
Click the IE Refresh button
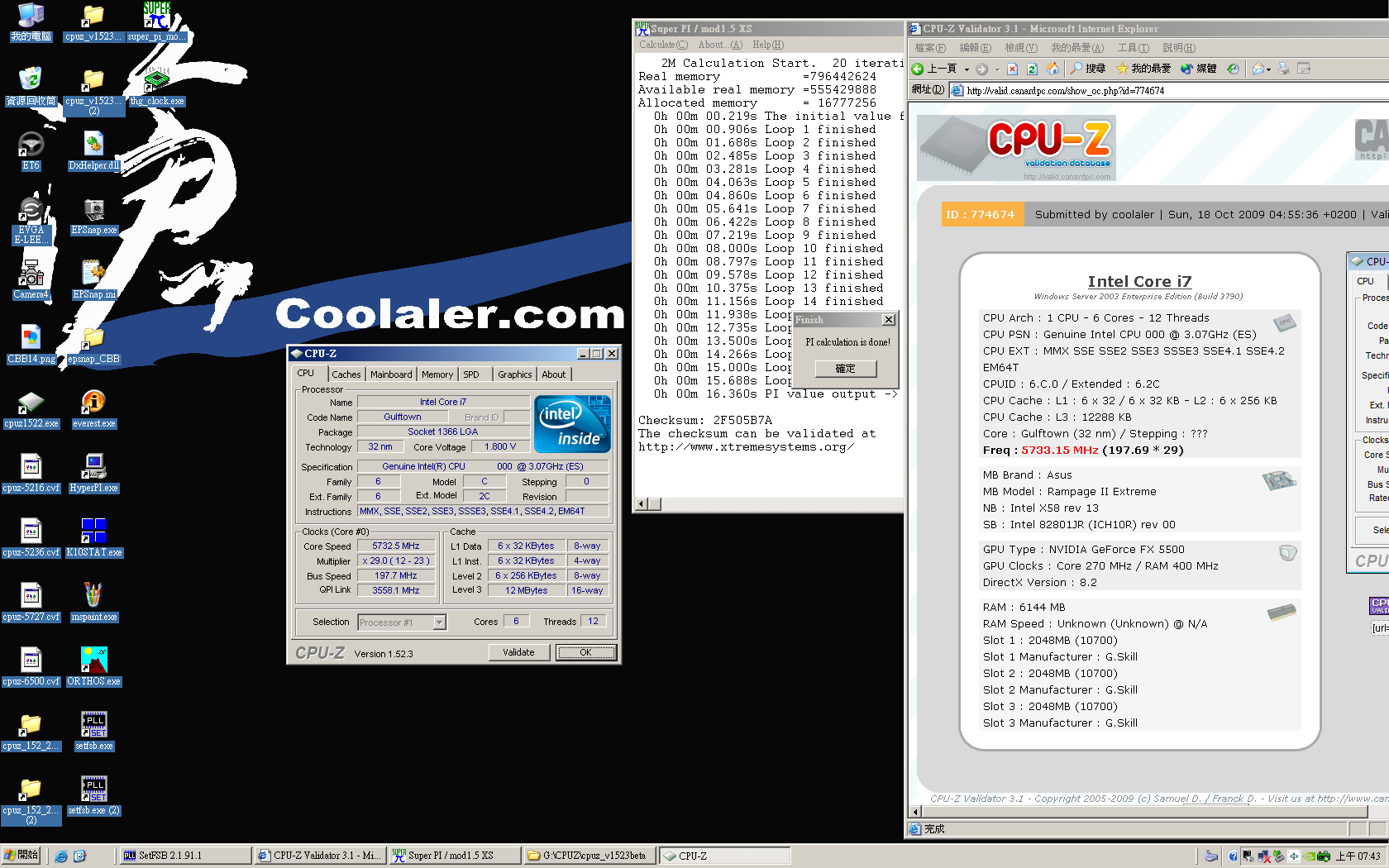pos(1032,69)
